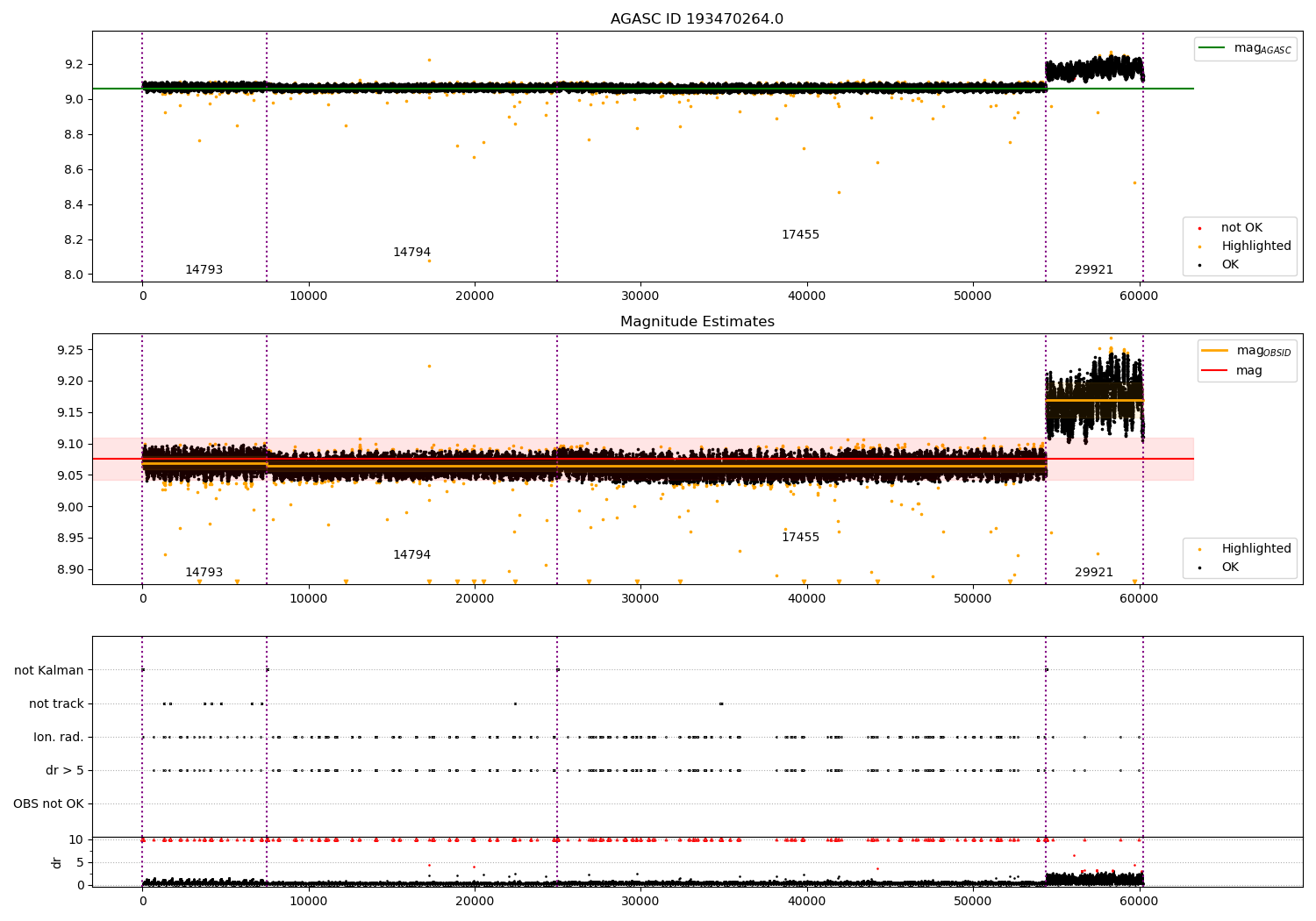1316x921 pixels.
Task: Click obsid label 14793 in the Magnitude Estimates plot
Action: [x=204, y=573]
